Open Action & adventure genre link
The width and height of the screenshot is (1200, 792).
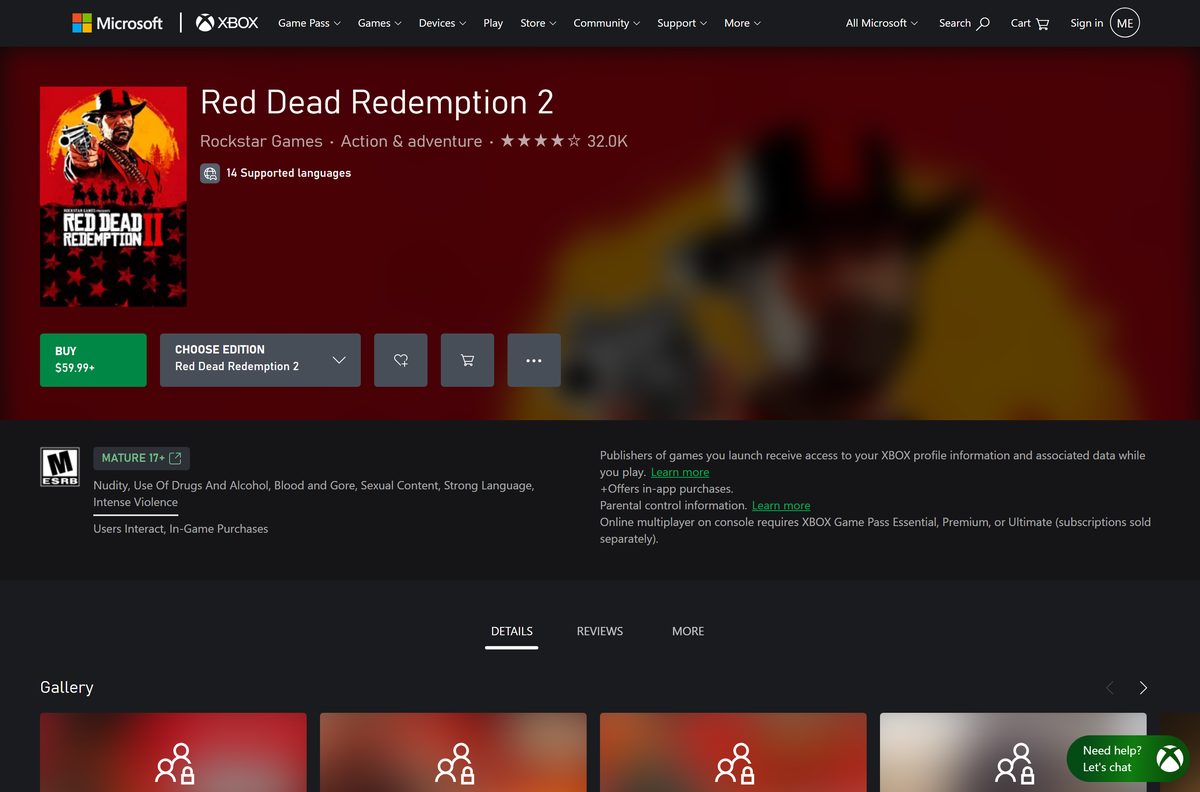(411, 141)
